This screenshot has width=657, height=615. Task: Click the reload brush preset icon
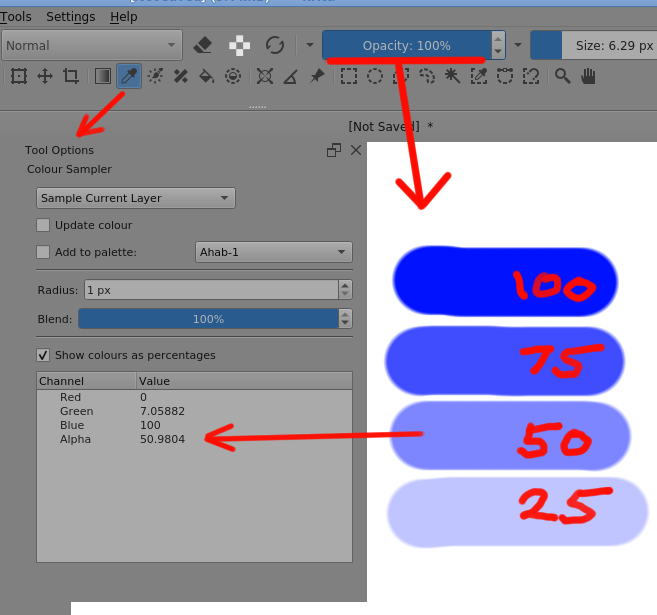pos(275,45)
